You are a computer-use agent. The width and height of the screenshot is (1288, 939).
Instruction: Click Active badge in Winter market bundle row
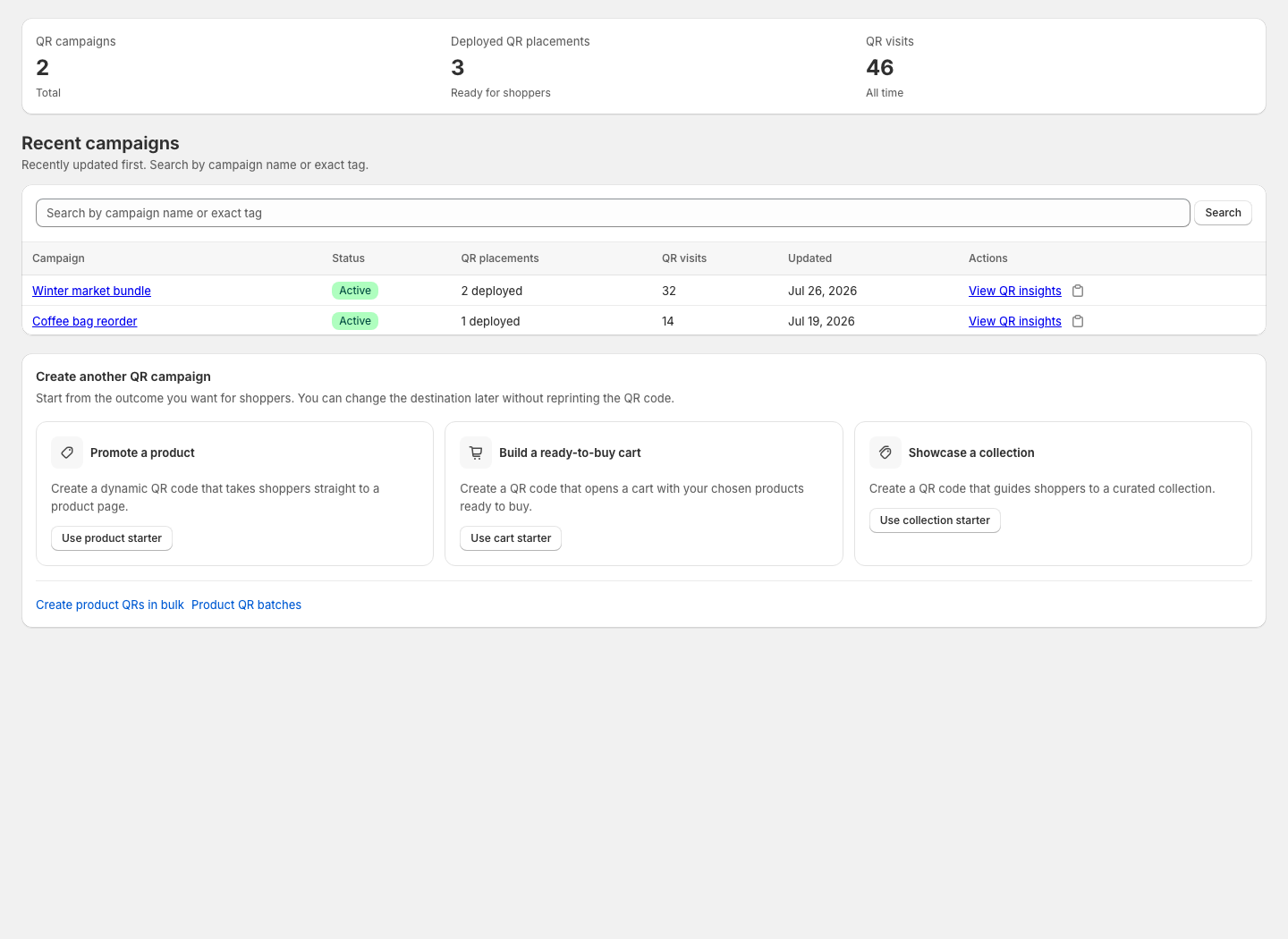tap(355, 291)
